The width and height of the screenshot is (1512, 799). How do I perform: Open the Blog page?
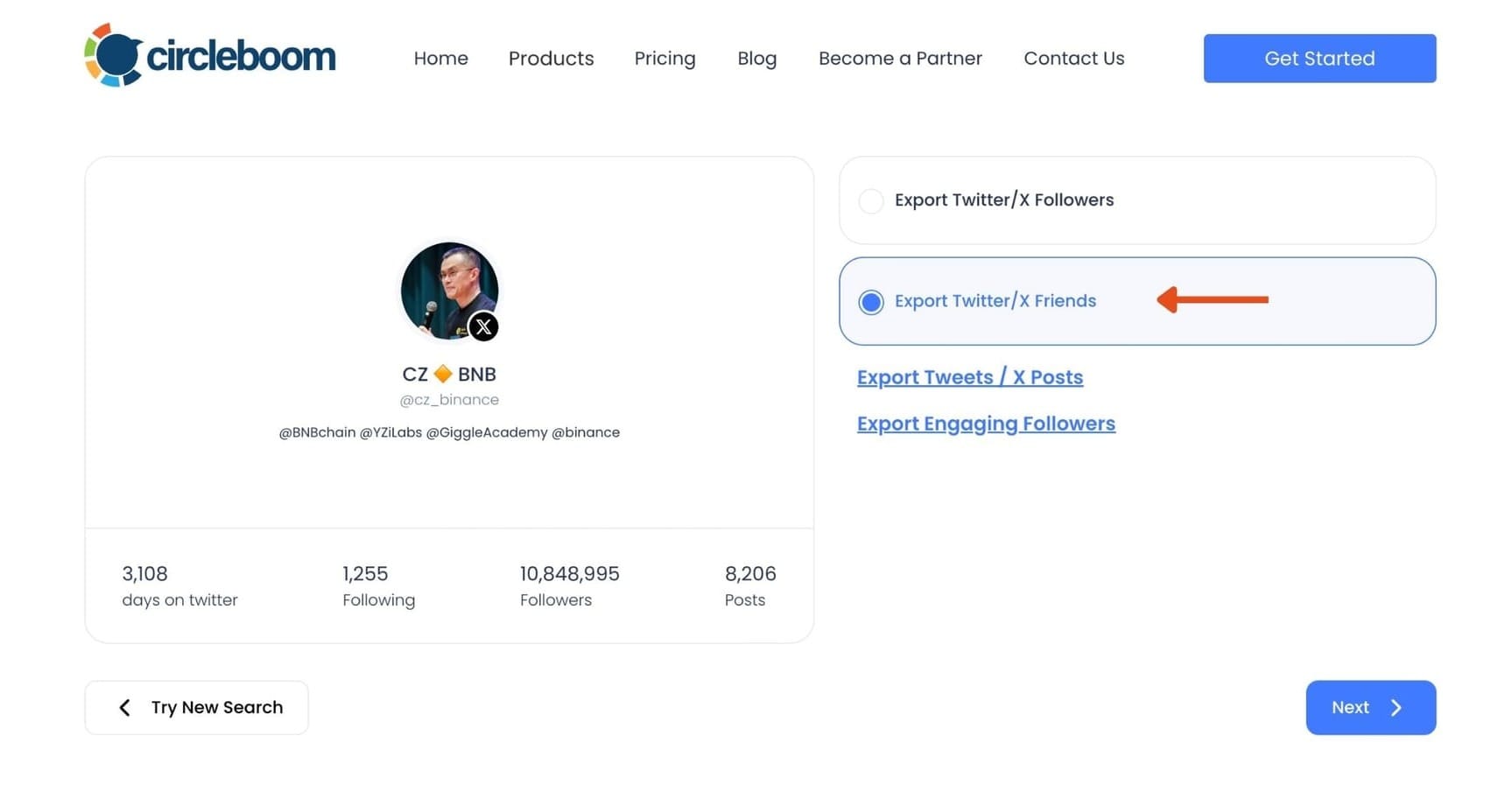tap(756, 59)
